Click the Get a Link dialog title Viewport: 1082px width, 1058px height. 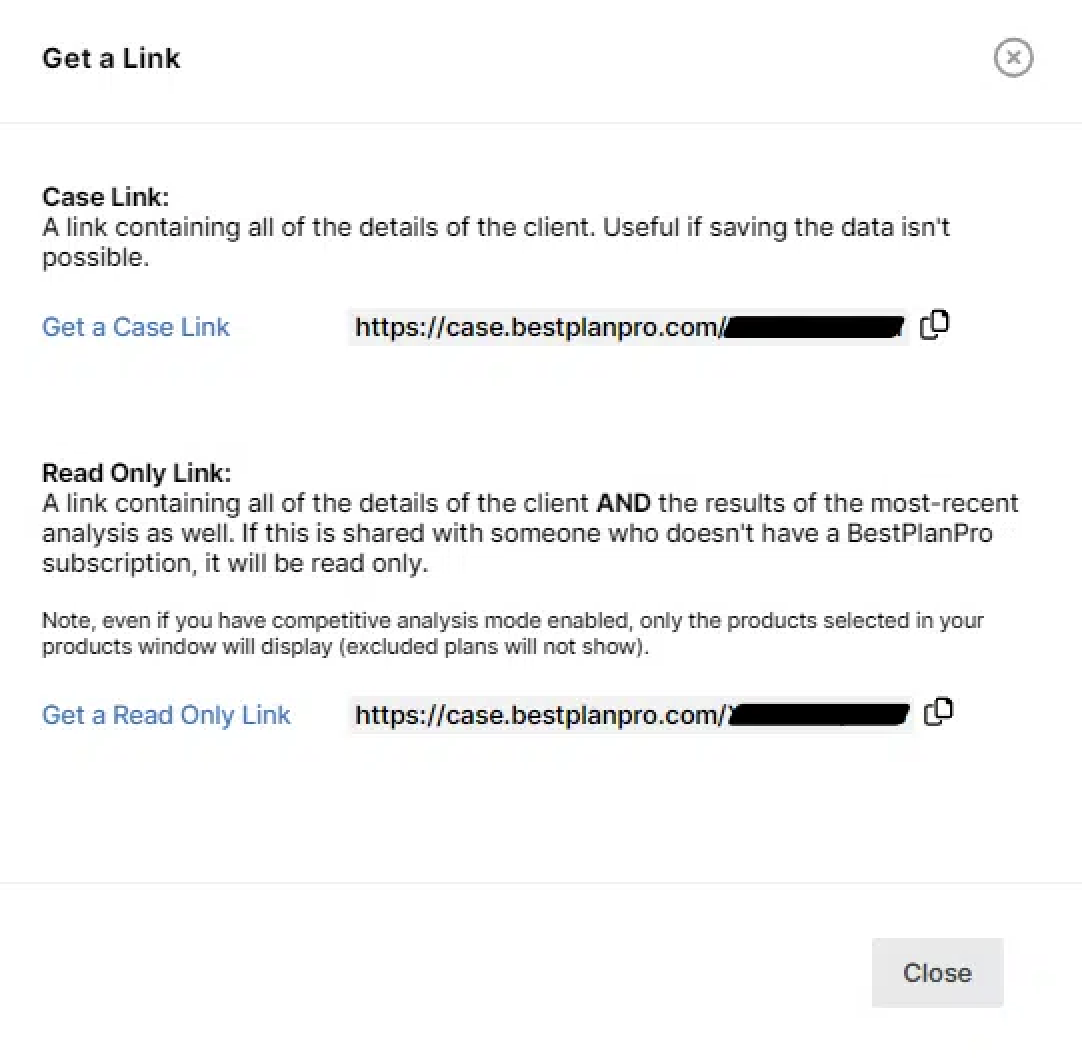(x=111, y=58)
